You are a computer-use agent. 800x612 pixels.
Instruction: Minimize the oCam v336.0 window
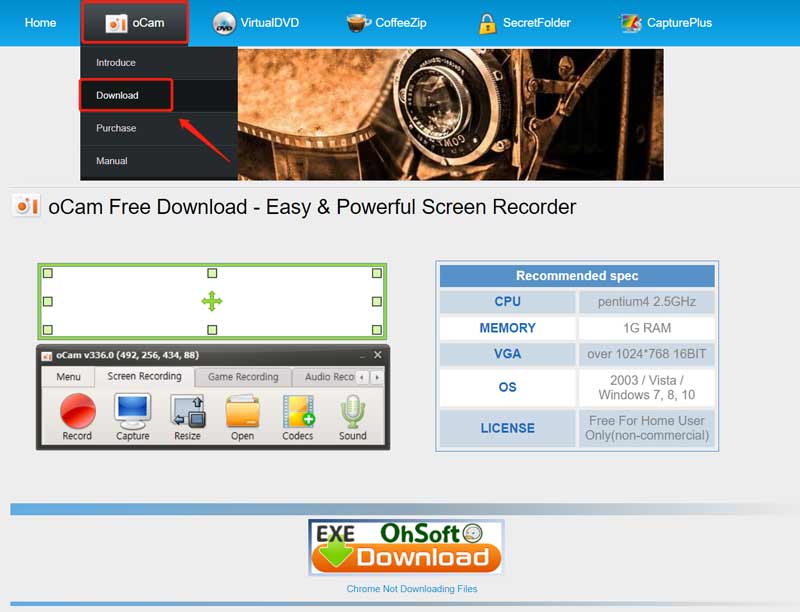(x=362, y=355)
